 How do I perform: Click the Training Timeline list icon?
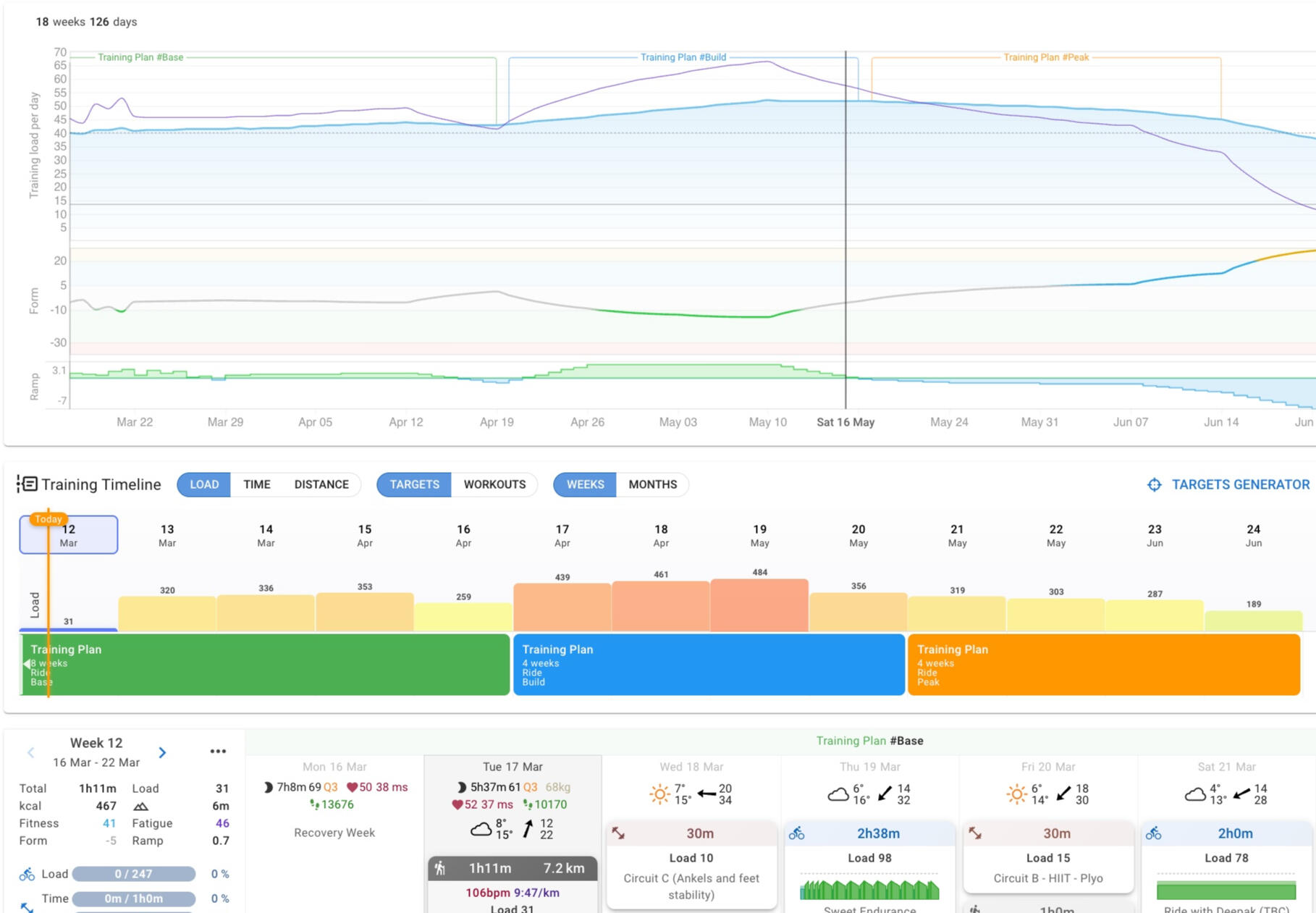coord(27,484)
